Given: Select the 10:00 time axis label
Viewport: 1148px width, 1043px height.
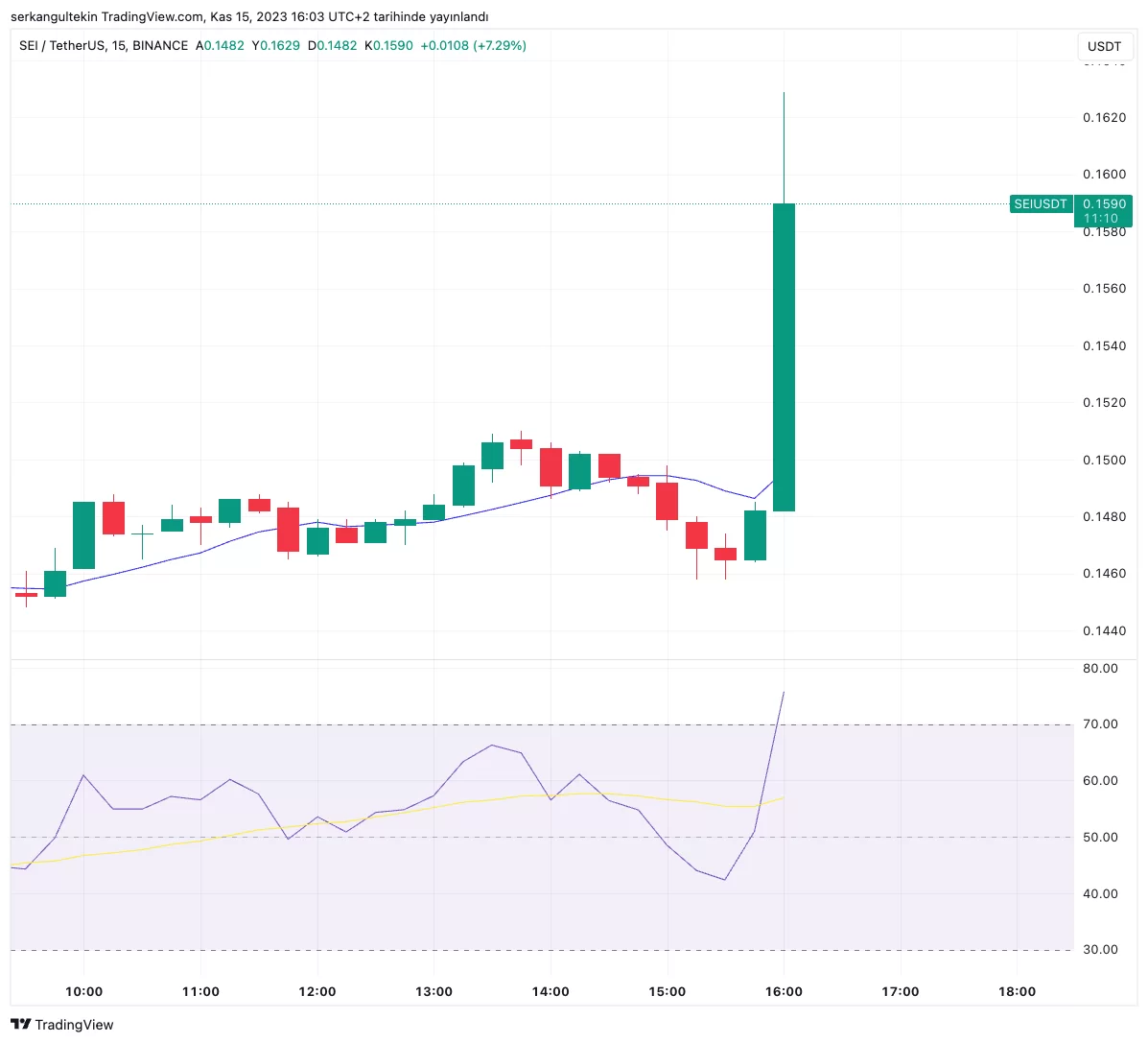Looking at the screenshot, I should 83,991.
